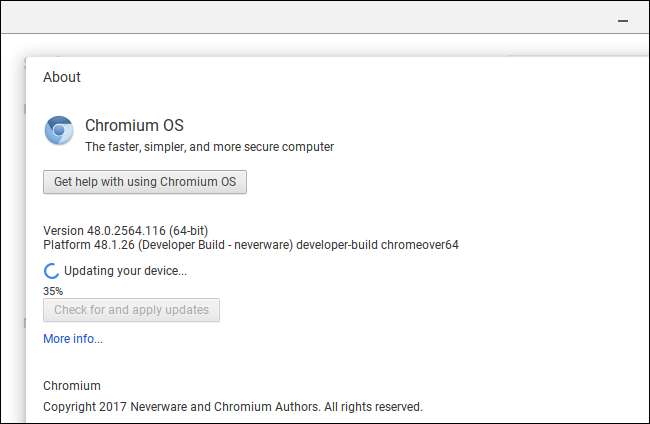The image size is (650, 424).
Task: Click the "Updating your device..." status text
Action: (125, 271)
